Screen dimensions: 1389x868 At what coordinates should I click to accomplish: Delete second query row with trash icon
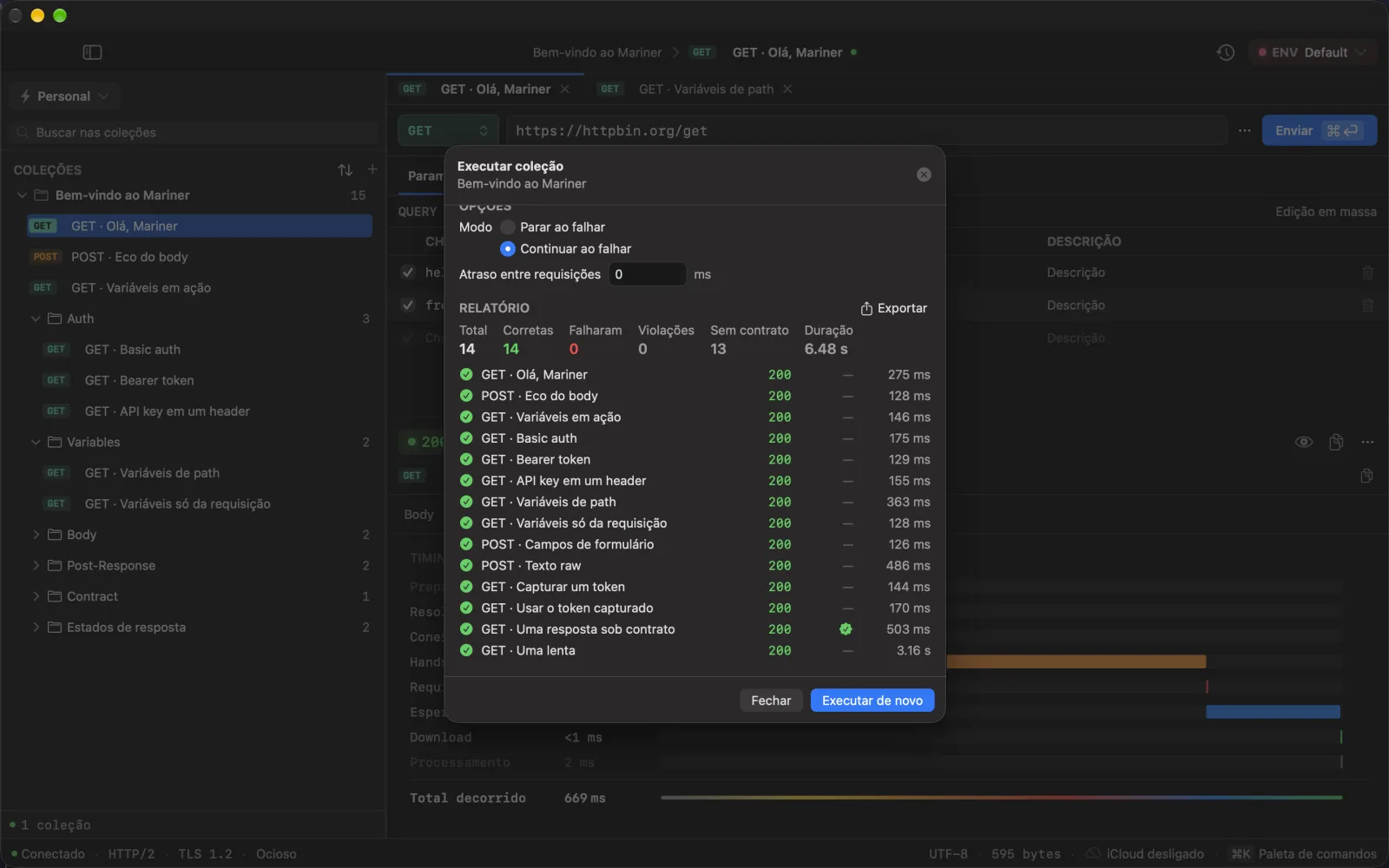1367,306
